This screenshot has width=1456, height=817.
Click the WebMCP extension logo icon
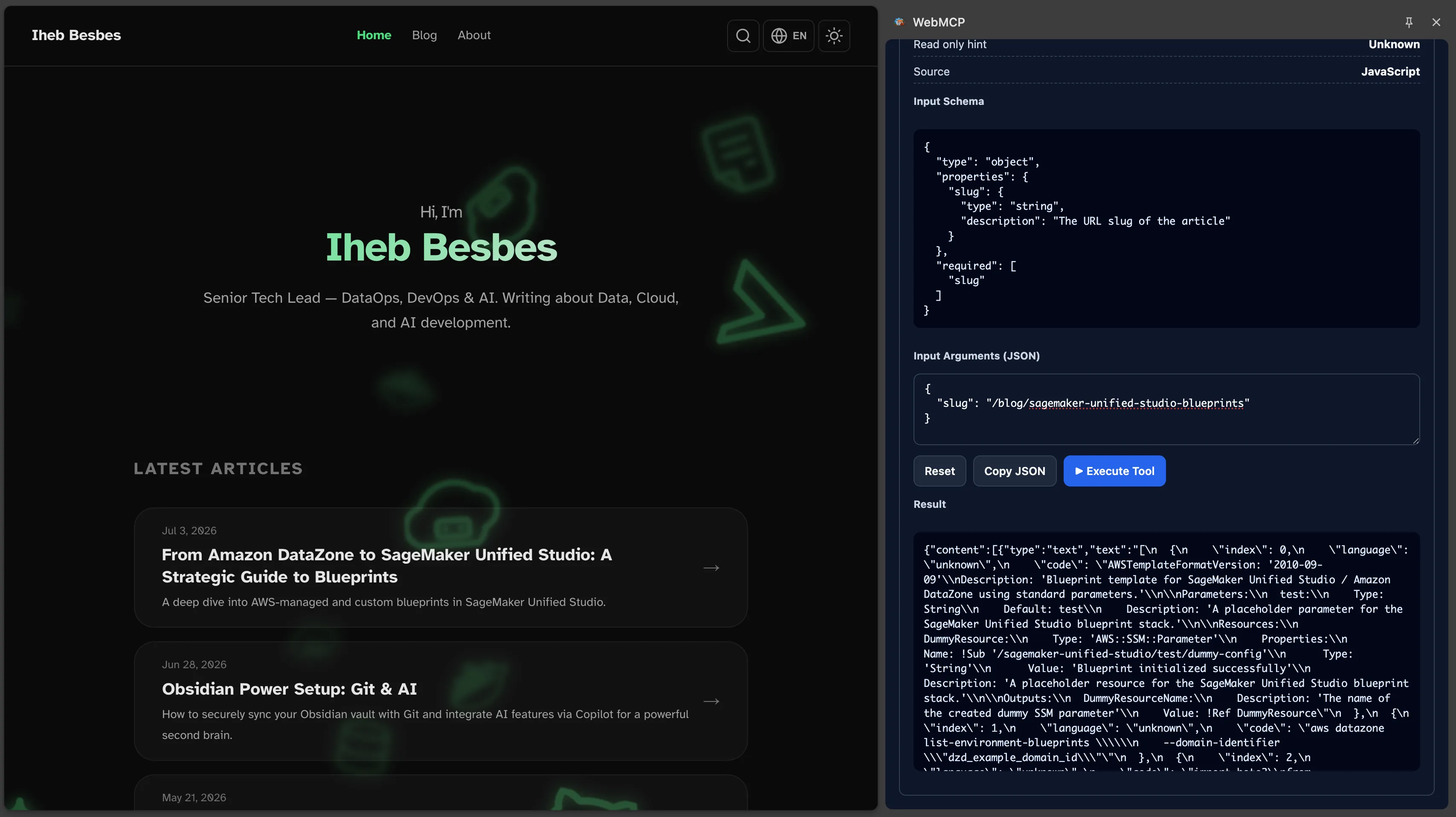[899, 22]
